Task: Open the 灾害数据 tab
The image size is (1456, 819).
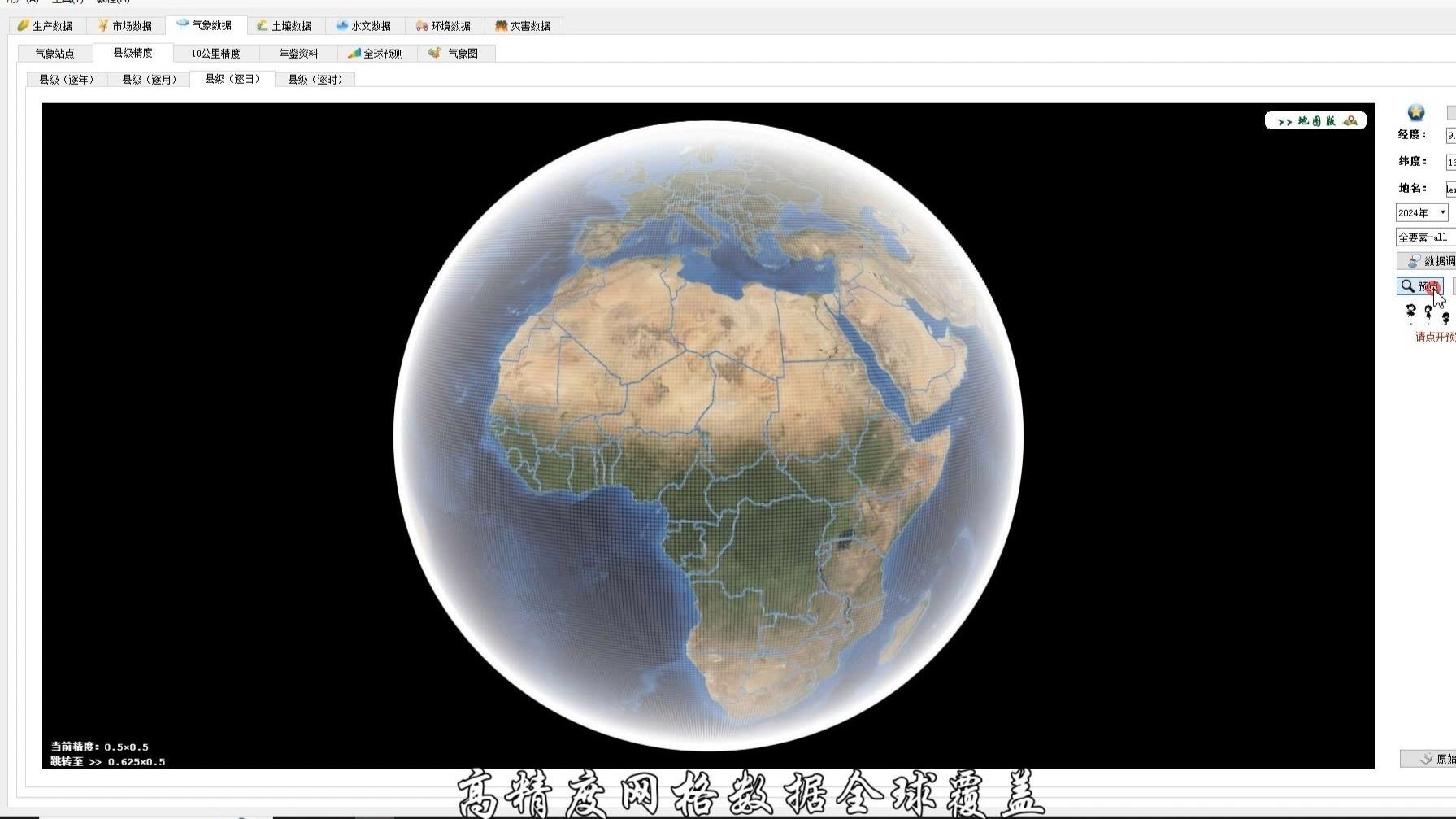Action: click(x=524, y=26)
